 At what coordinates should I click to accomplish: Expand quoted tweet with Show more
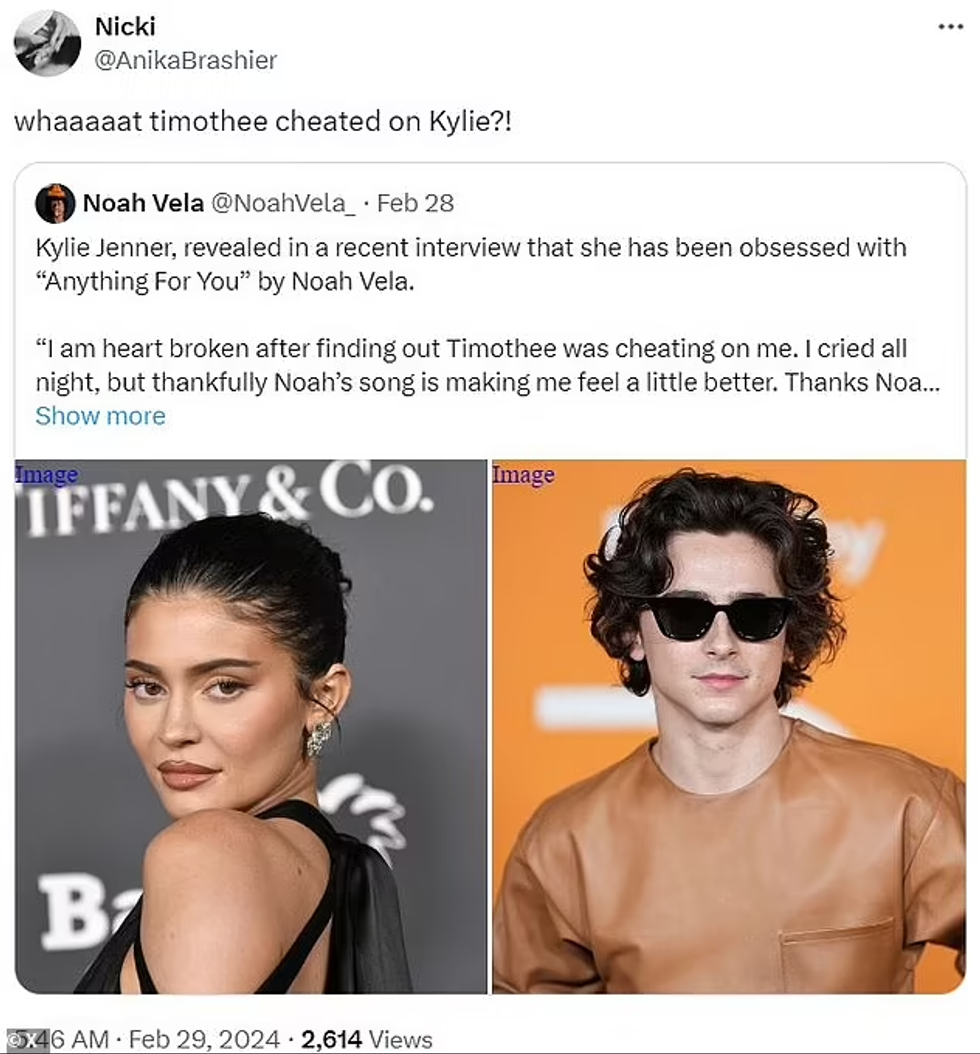tap(100, 416)
